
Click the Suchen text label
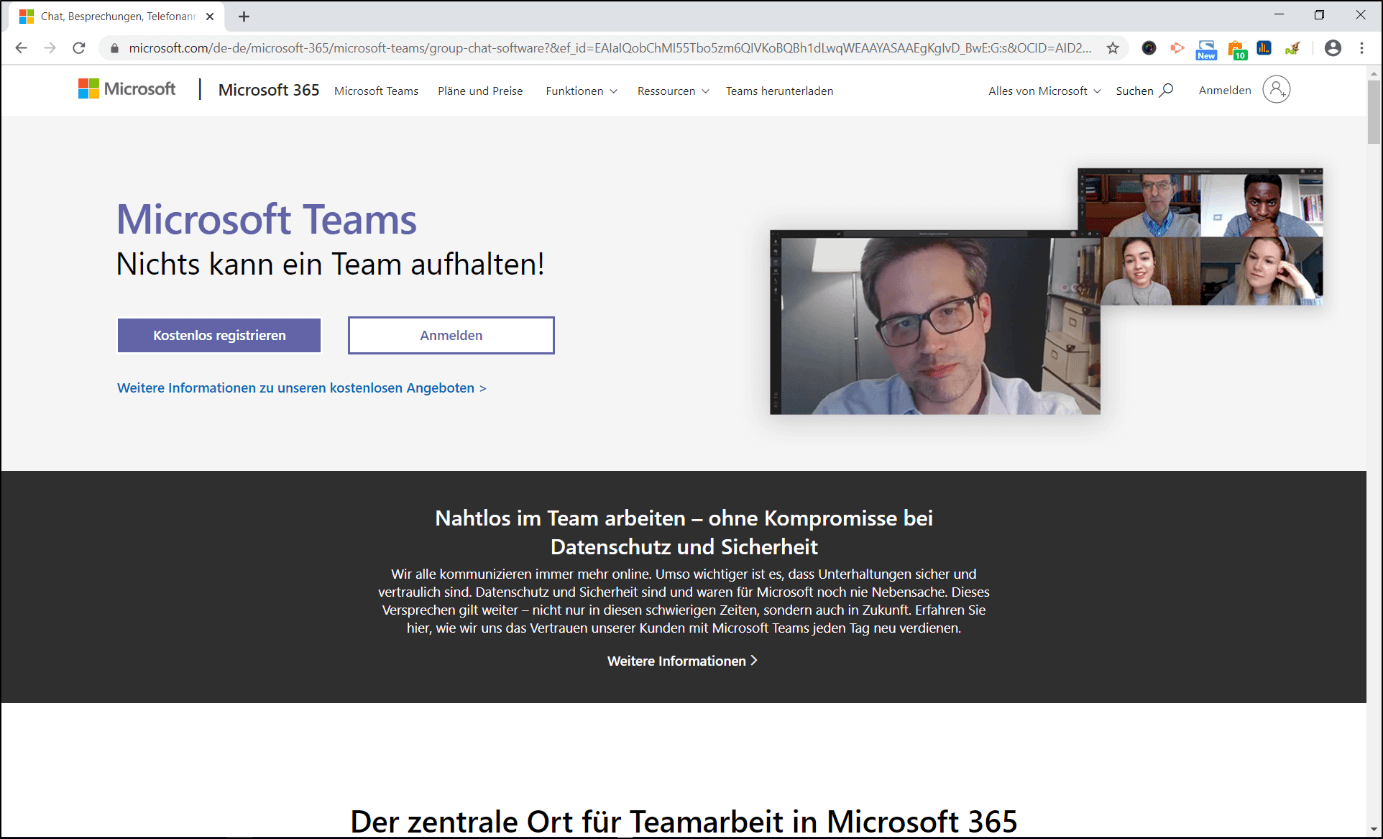(1135, 91)
